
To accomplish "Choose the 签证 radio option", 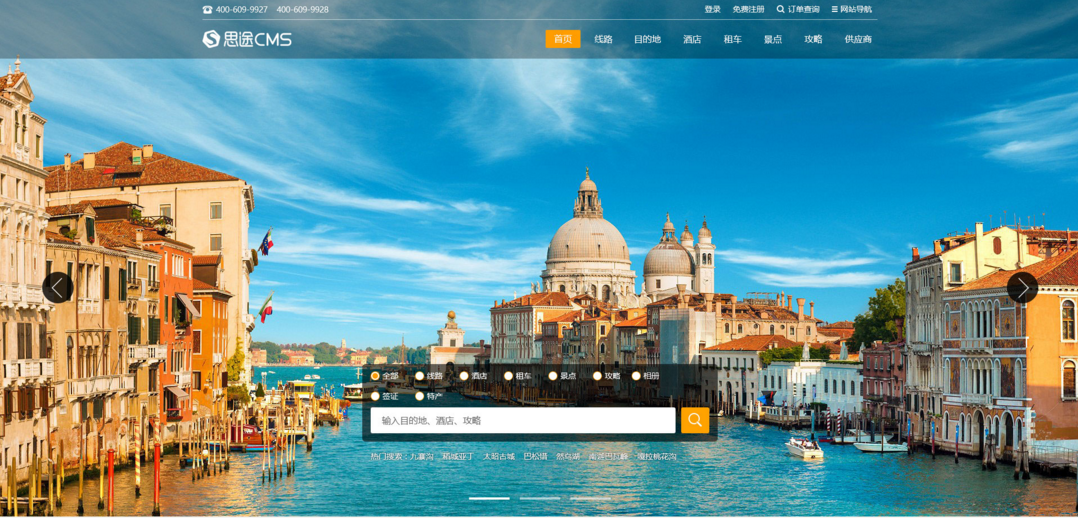I will click(x=376, y=396).
